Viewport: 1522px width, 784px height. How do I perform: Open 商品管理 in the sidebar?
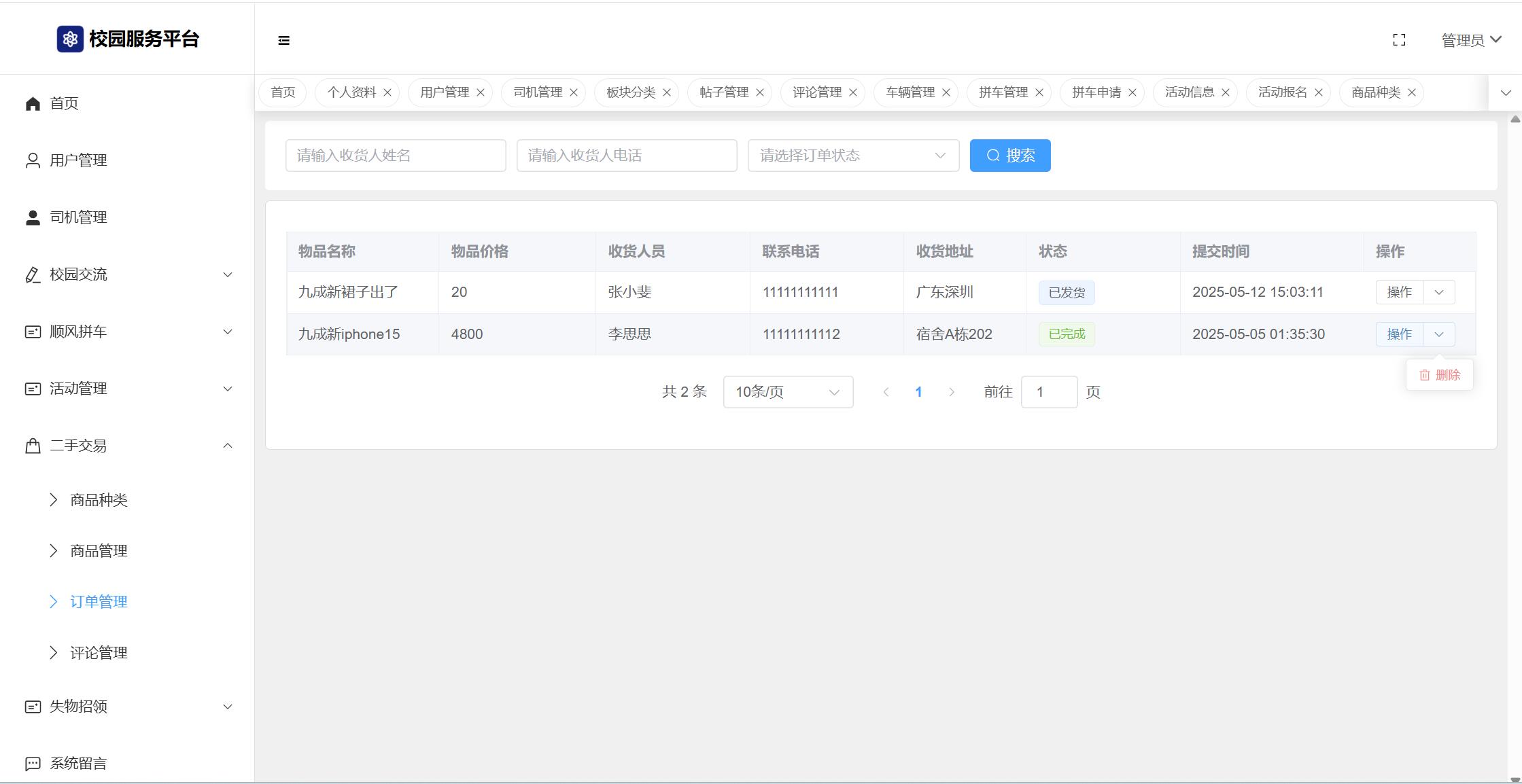click(99, 551)
